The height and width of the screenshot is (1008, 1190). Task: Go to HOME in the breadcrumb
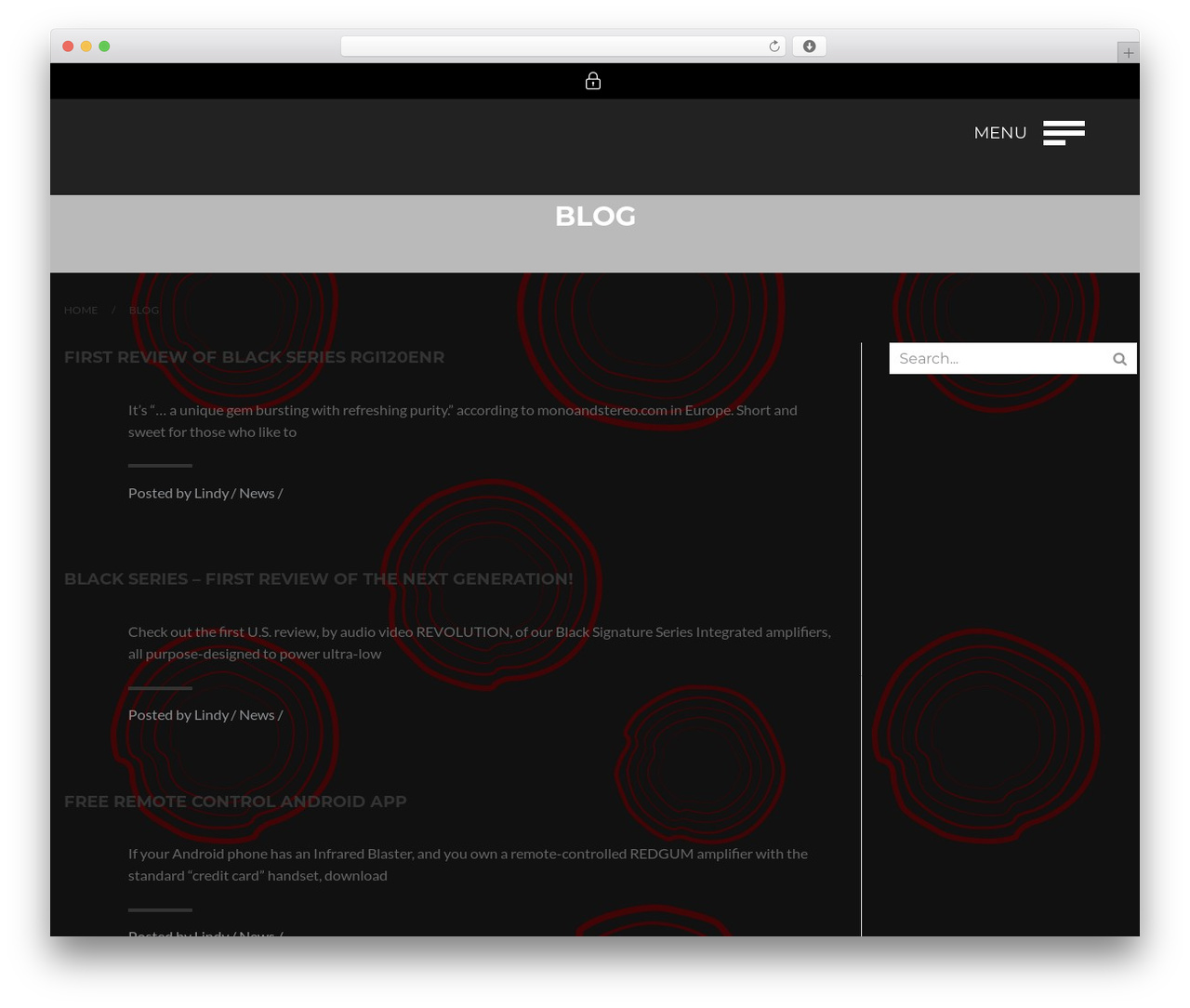tap(81, 311)
